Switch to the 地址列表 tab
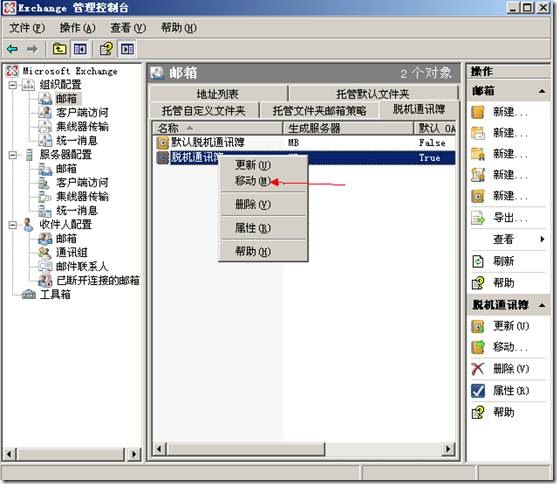This screenshot has width=557, height=484. pyautogui.click(x=218, y=94)
